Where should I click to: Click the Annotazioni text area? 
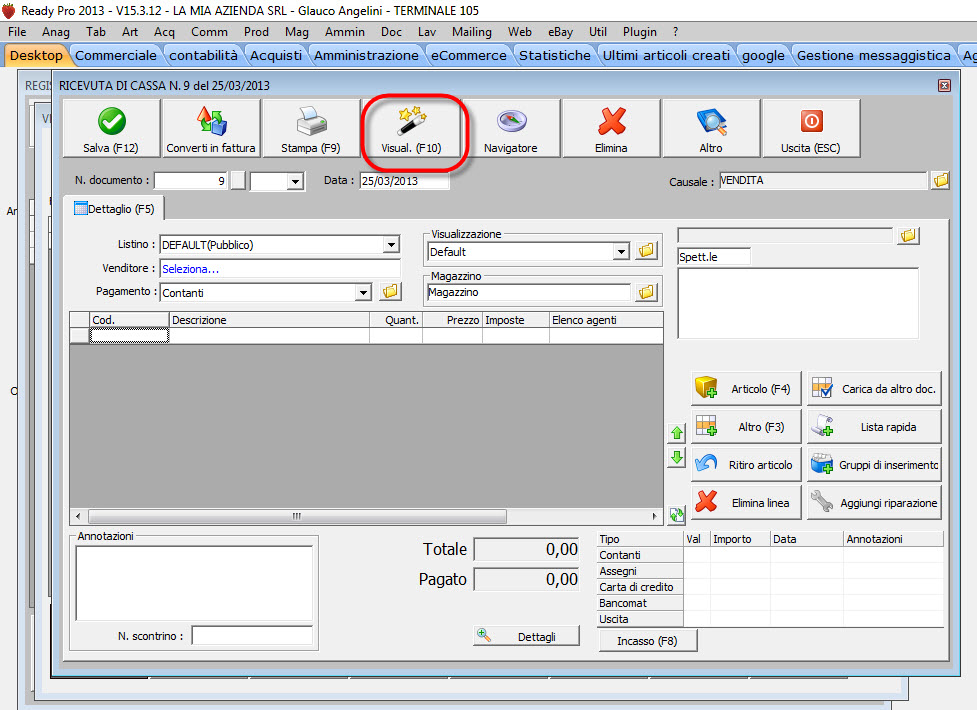click(194, 583)
